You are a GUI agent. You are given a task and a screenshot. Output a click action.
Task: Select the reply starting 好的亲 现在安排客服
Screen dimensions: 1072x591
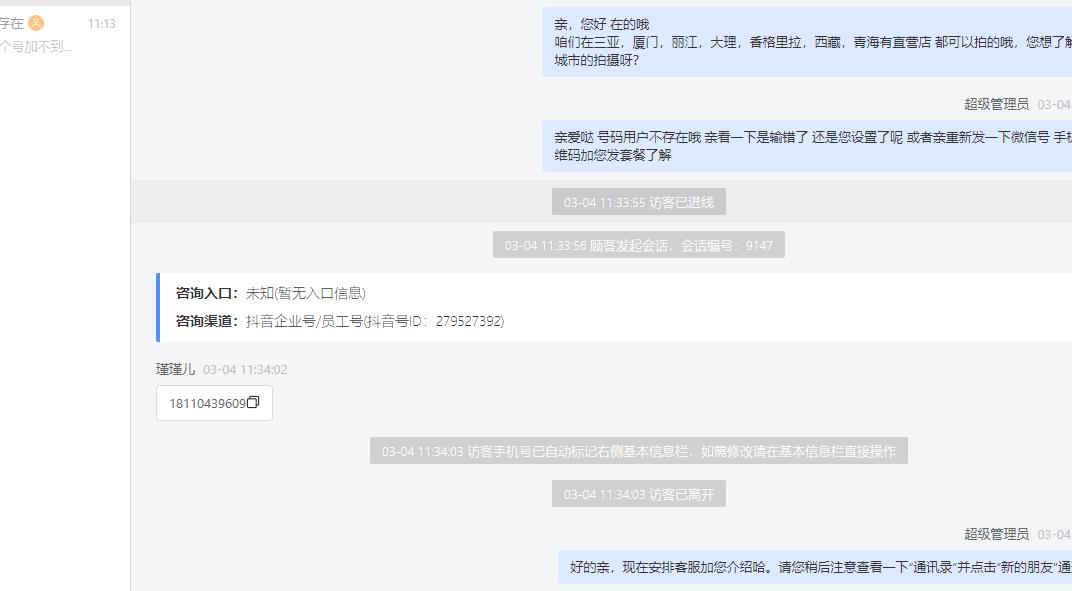(815, 567)
